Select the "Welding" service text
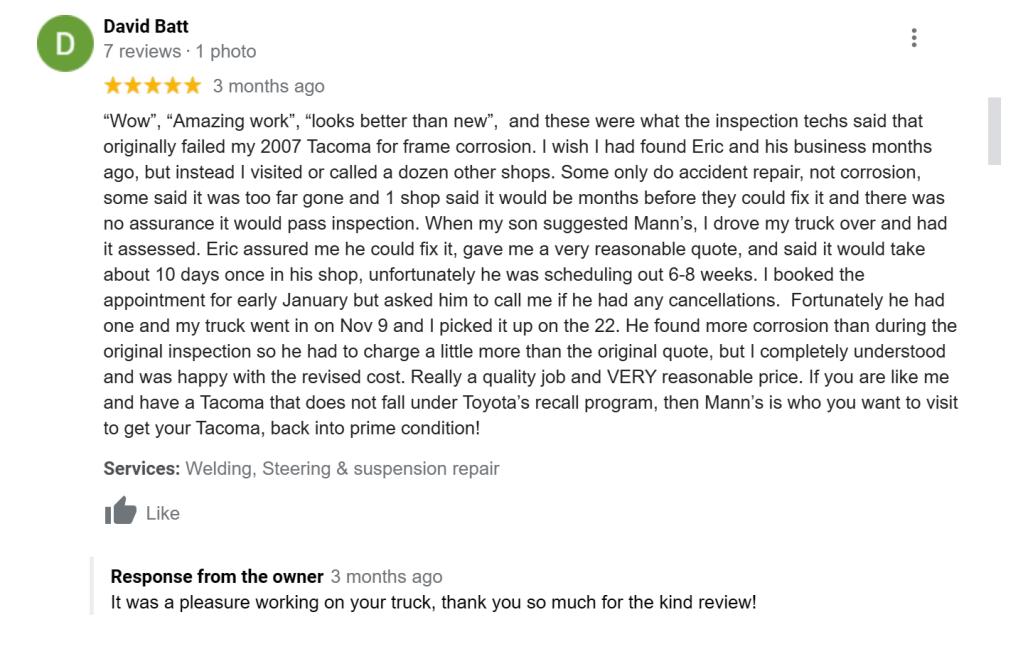The height and width of the screenshot is (654, 1023). (x=219, y=468)
